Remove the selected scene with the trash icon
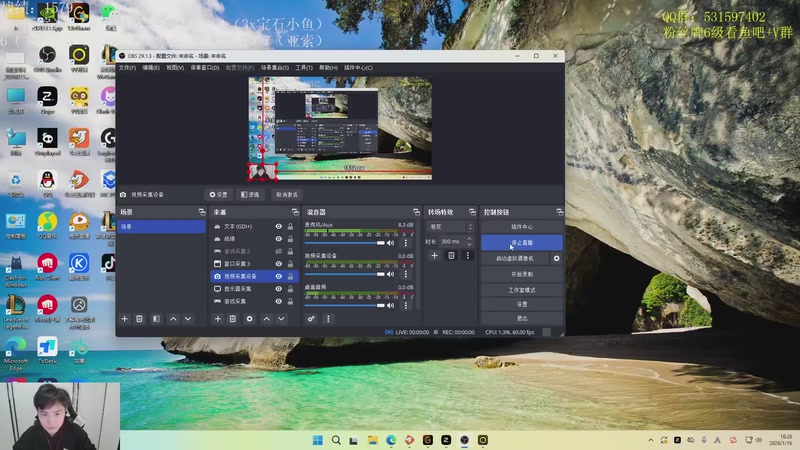The height and width of the screenshot is (450, 800). (x=140, y=318)
